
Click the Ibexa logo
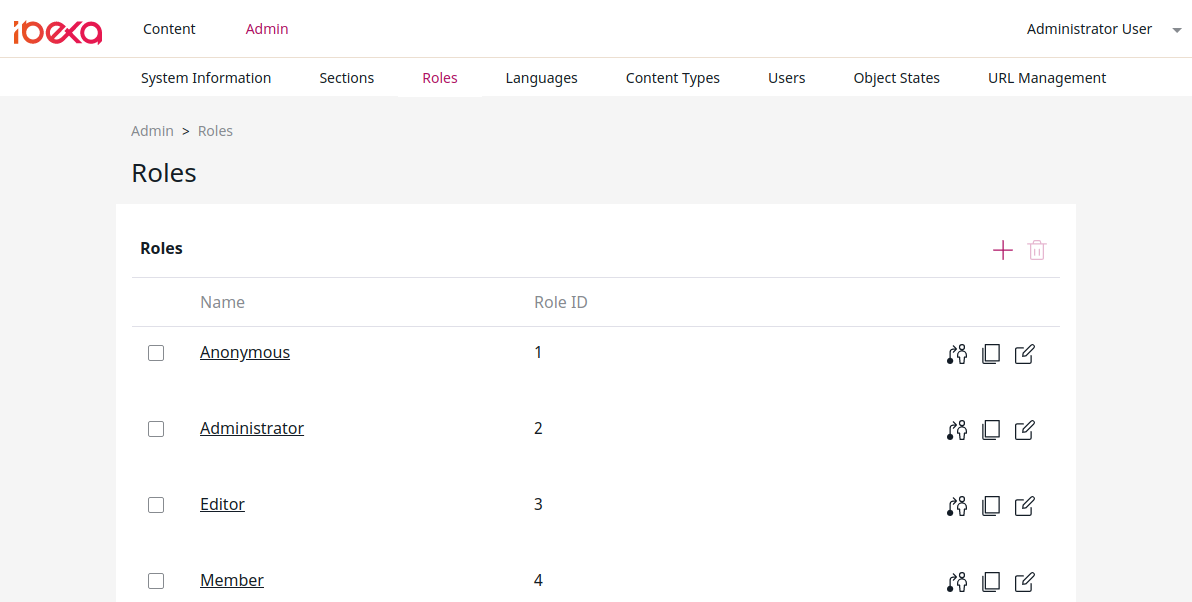tap(58, 31)
